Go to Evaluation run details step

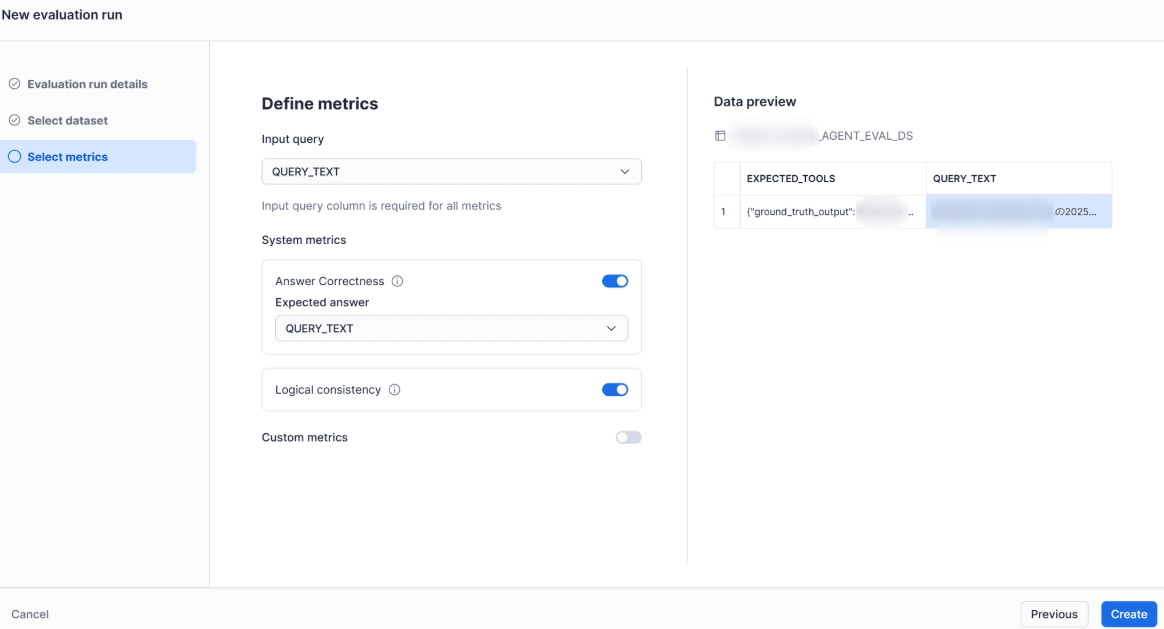point(87,84)
